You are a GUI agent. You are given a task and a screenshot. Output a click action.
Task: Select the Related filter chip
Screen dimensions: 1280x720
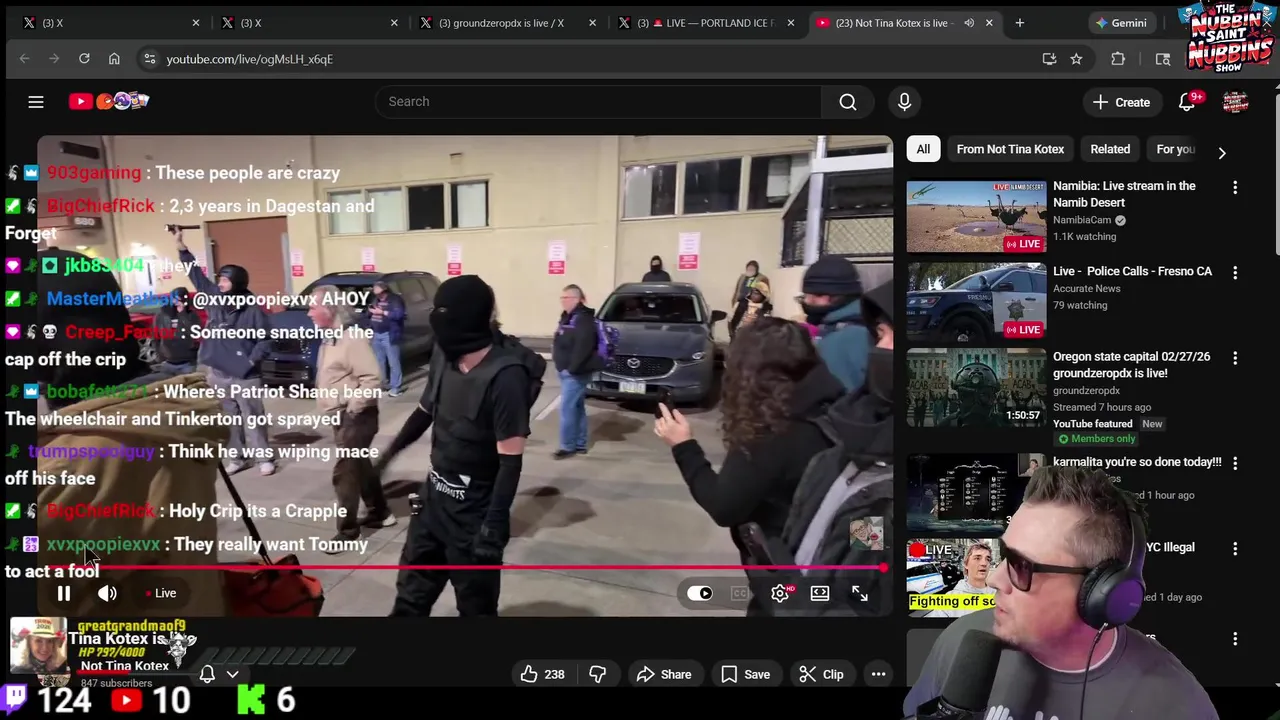coord(1110,150)
